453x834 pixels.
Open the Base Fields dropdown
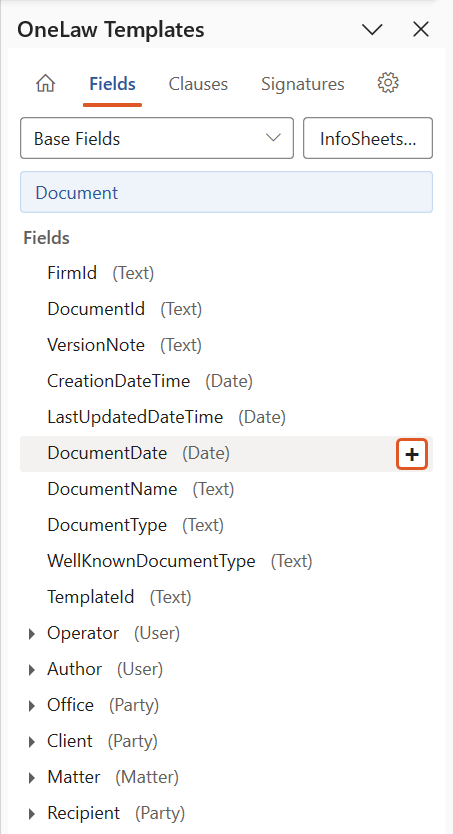(157, 138)
